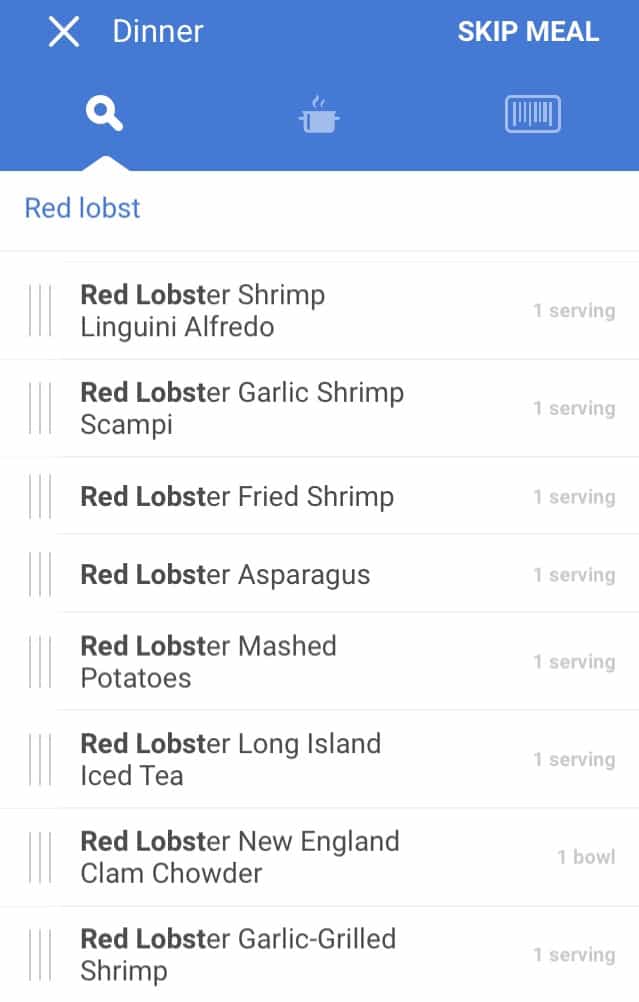Viewport: 639px width, 1002px height.
Task: Select the magnifier search tab
Action: (x=104, y=115)
